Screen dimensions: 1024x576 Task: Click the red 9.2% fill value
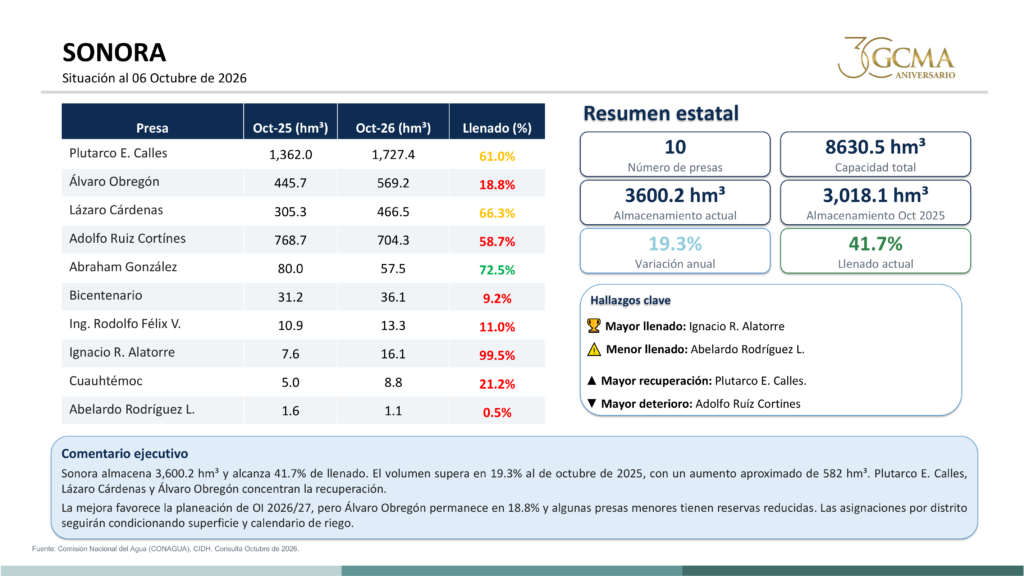[497, 298]
